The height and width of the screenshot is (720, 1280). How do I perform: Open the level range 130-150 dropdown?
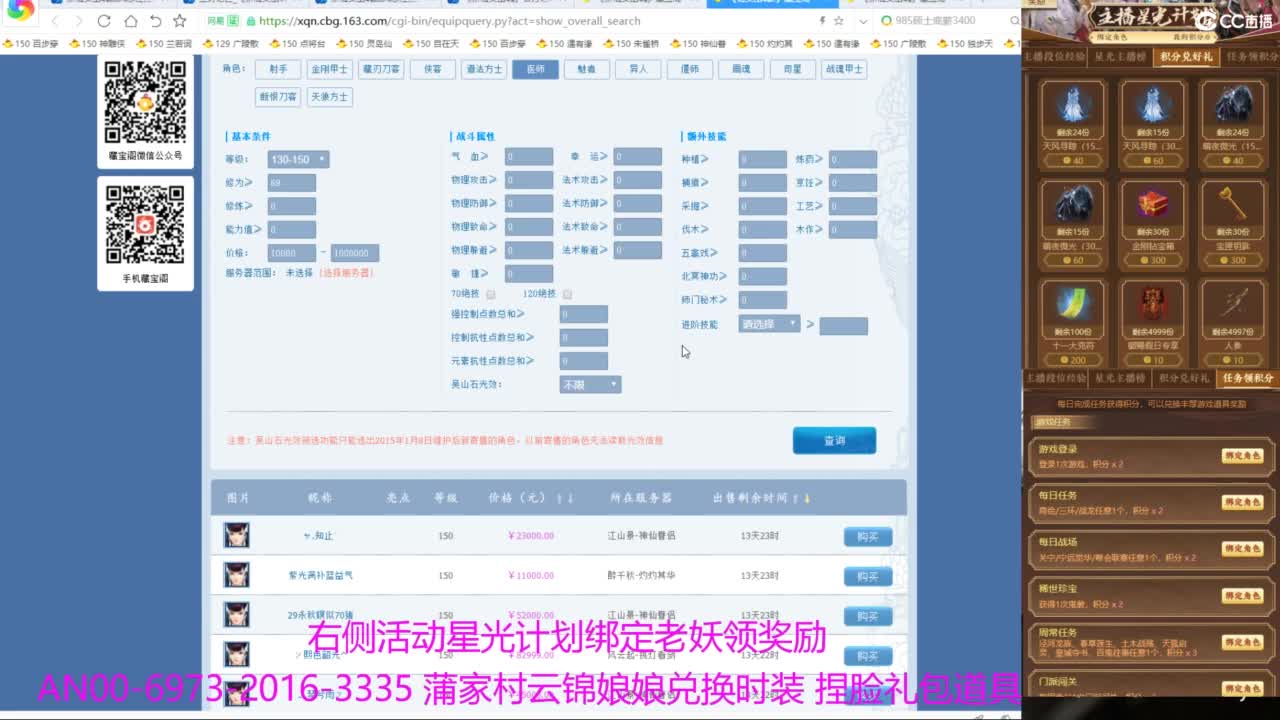pos(298,159)
